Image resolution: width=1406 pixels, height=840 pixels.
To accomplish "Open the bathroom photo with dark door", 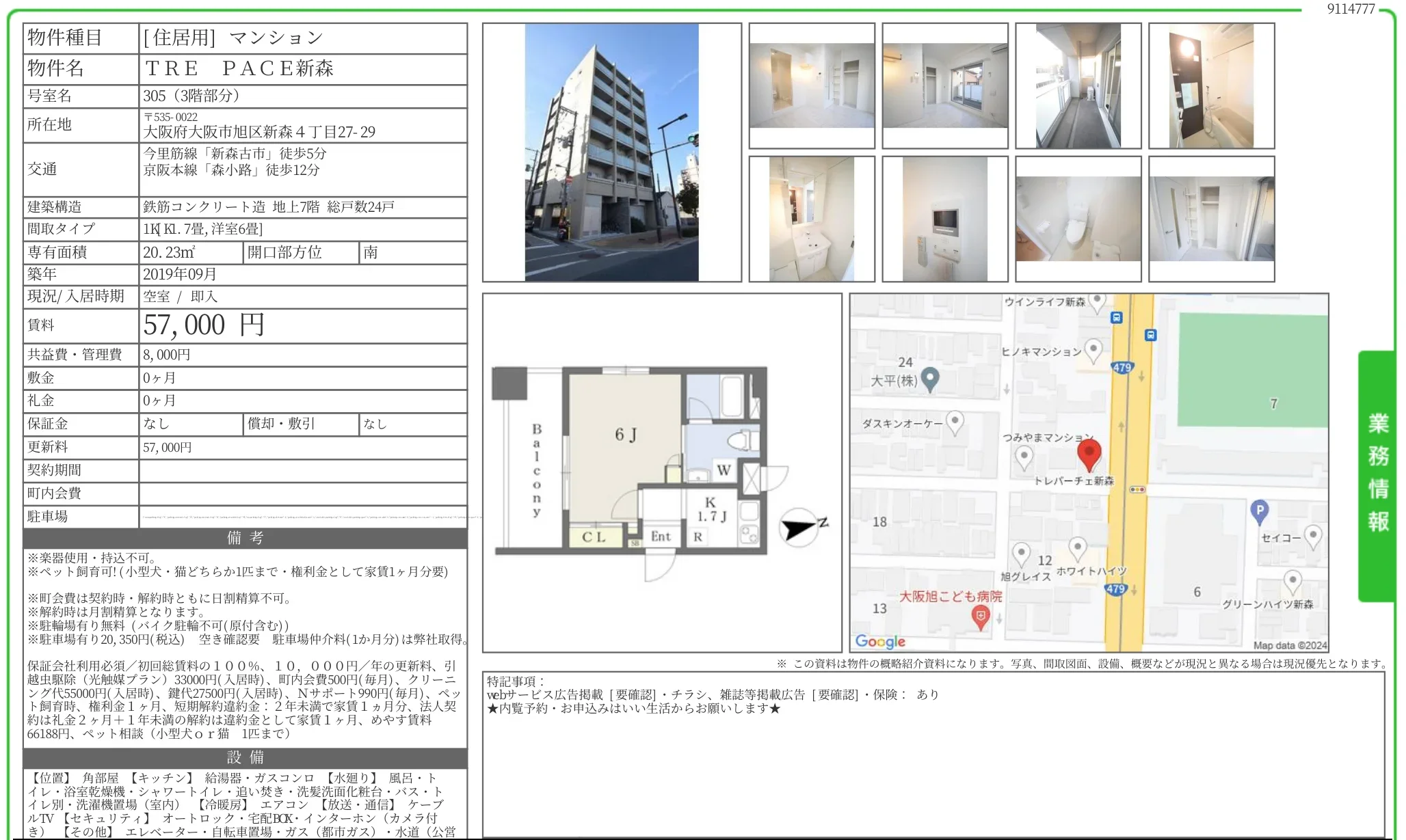I will click(1211, 86).
